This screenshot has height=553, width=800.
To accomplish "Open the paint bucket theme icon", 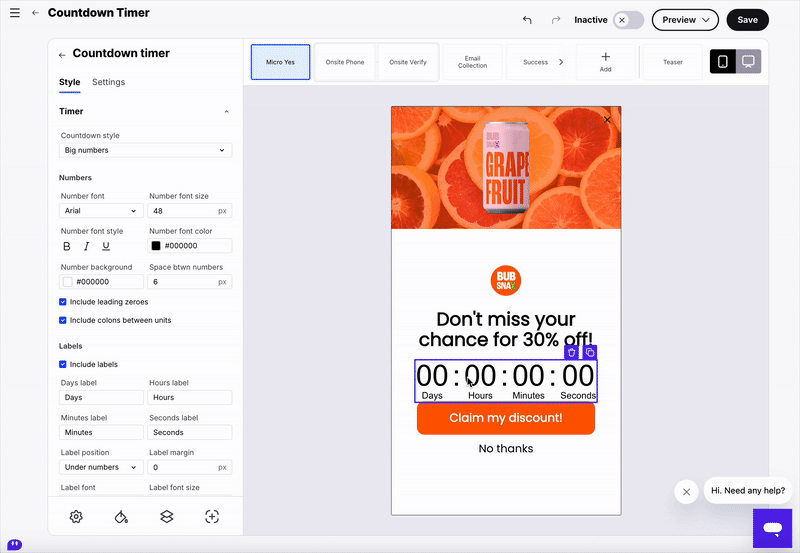I will pyautogui.click(x=121, y=516).
